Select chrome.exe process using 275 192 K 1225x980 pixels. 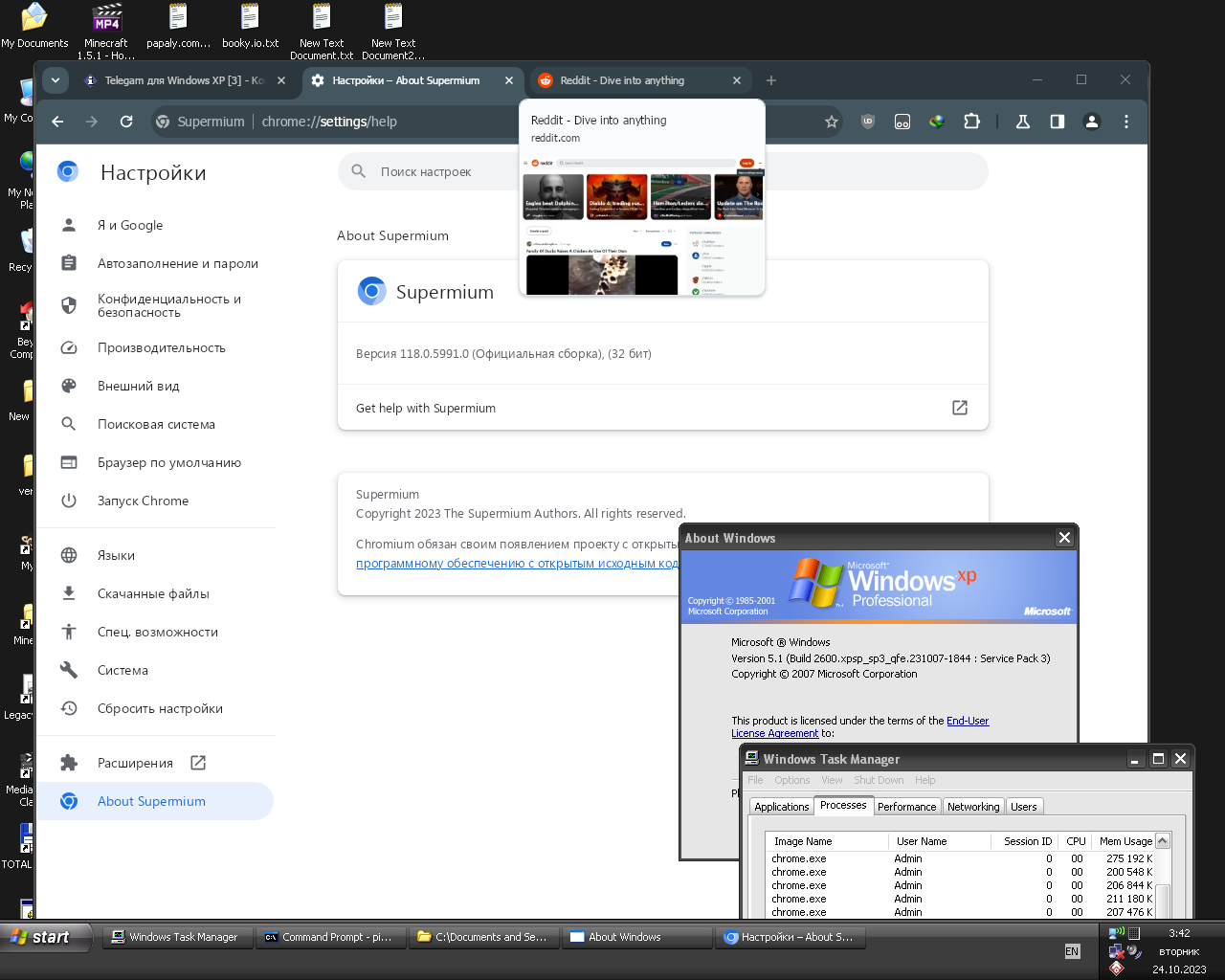coord(961,858)
